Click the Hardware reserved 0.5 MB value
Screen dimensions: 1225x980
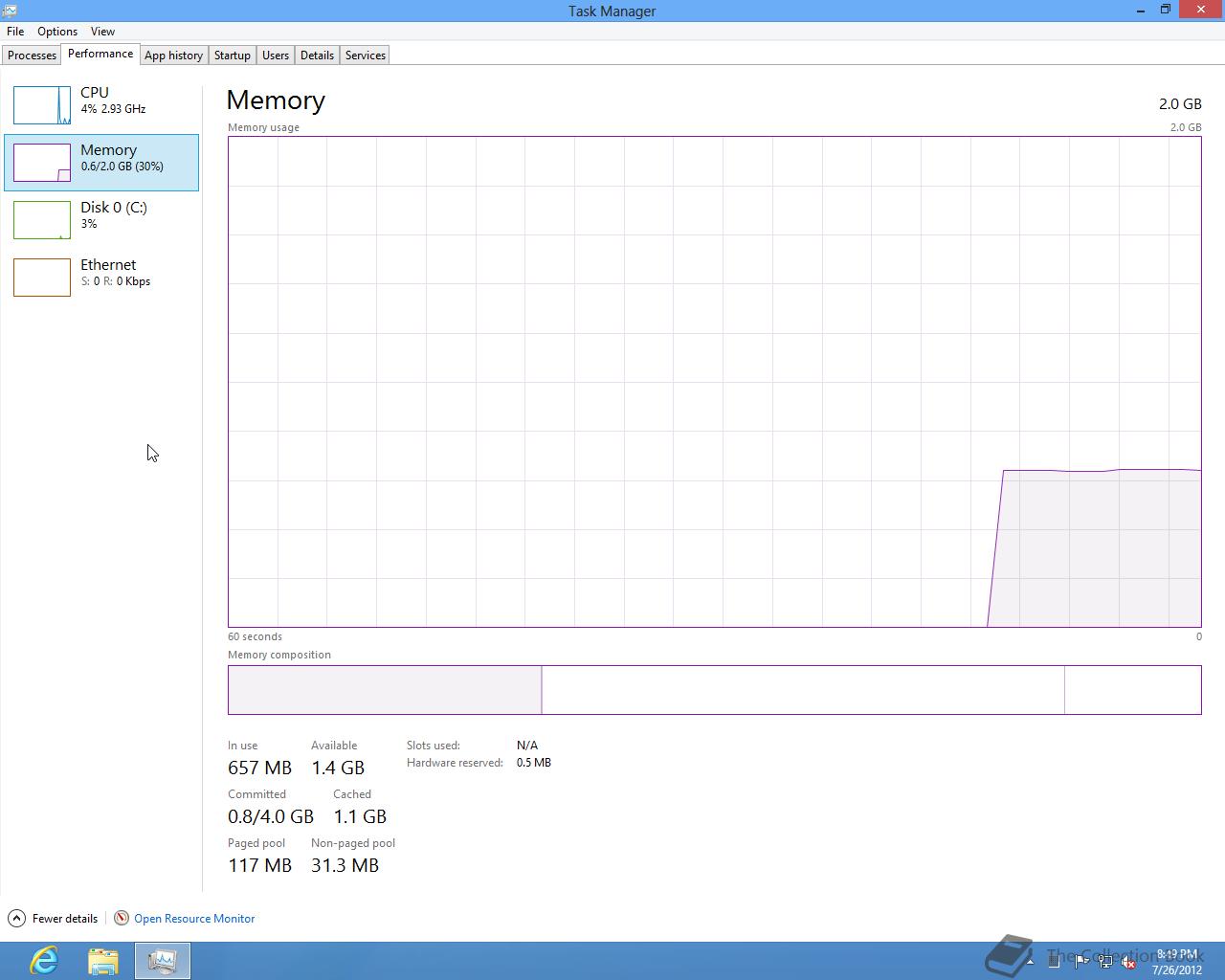coord(533,763)
